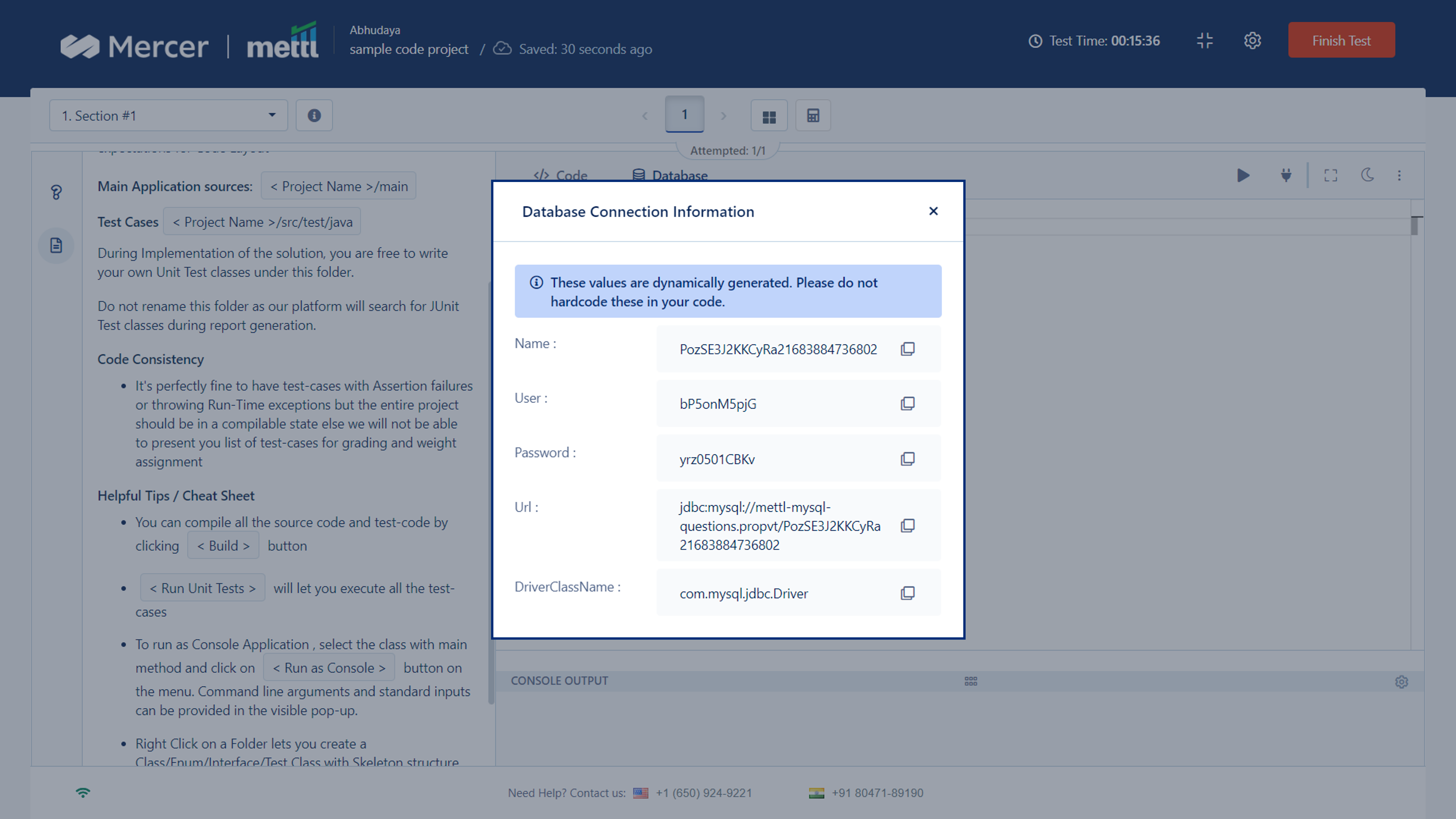Exit fullscreen via header collapse icon

click(x=1205, y=41)
